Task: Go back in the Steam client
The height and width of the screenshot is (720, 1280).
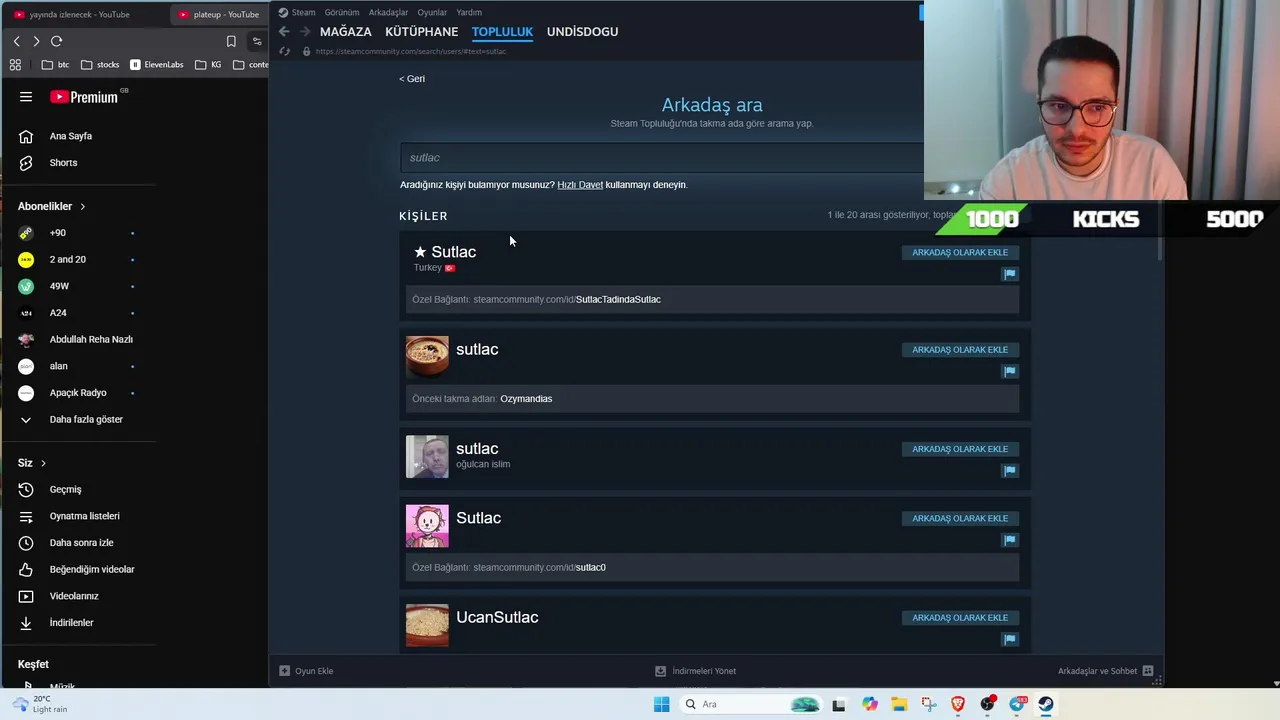Action: [x=284, y=32]
